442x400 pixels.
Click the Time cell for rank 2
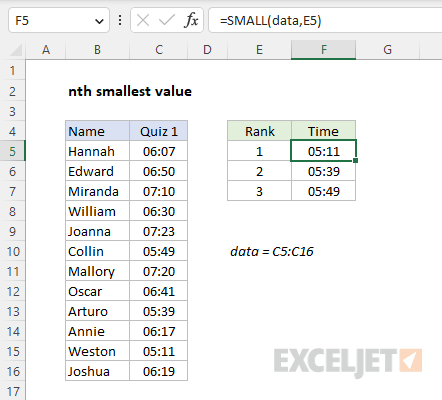[323, 171]
